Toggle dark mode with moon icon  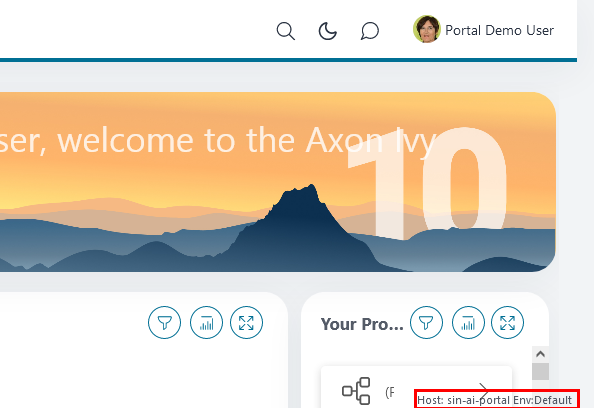click(328, 31)
